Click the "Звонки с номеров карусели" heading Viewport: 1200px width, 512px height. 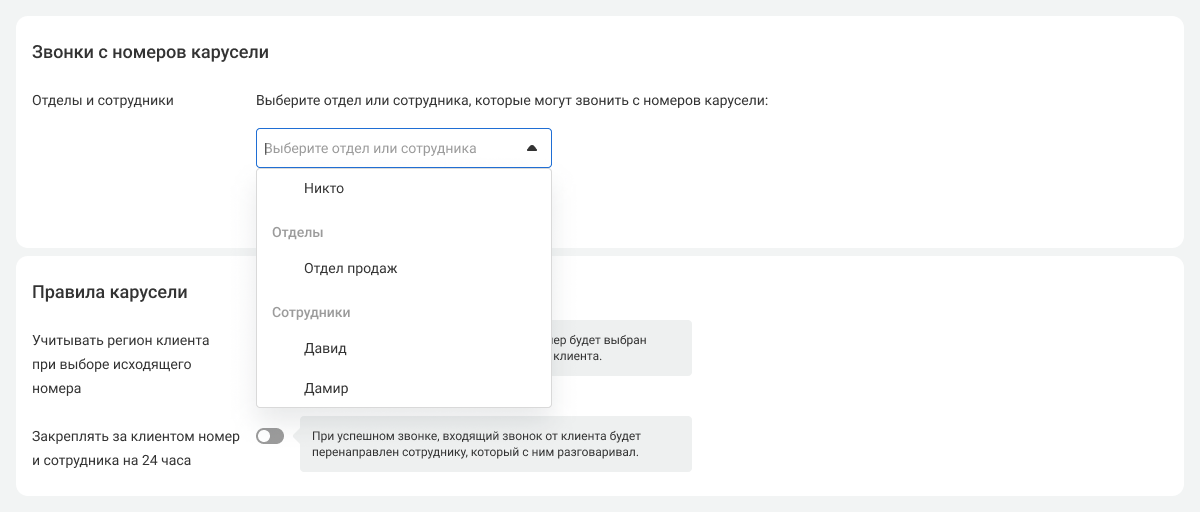pos(151,51)
